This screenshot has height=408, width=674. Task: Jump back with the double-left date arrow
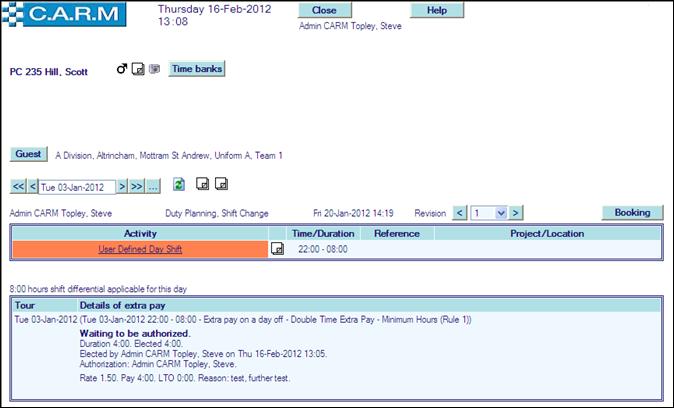(x=18, y=187)
